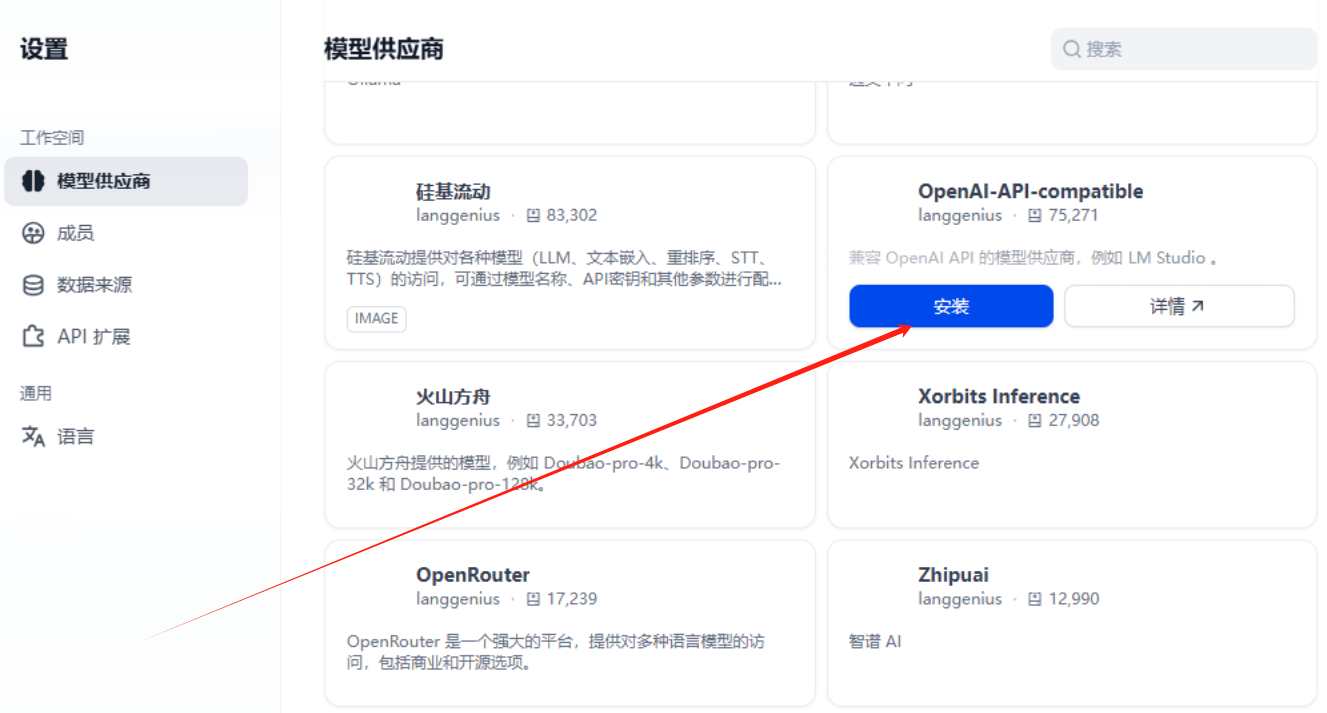Click into the 搜索 input field
The width and height of the screenshot is (1327, 713).
click(1184, 49)
